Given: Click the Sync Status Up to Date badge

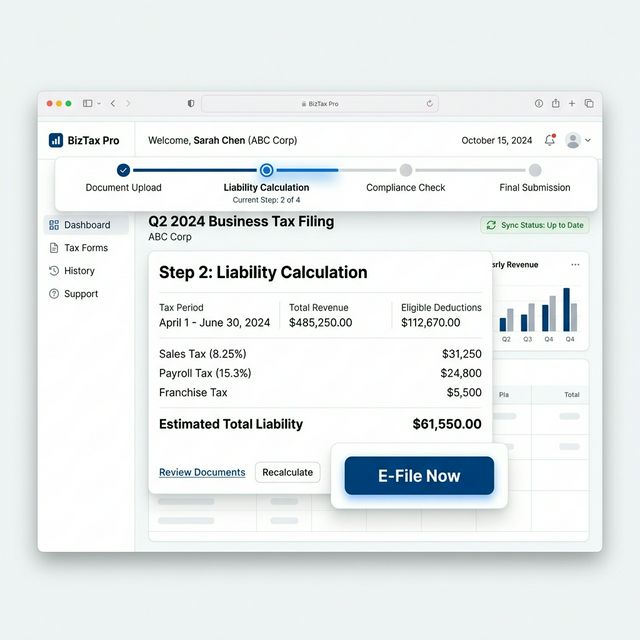Looking at the screenshot, I should [x=535, y=225].
